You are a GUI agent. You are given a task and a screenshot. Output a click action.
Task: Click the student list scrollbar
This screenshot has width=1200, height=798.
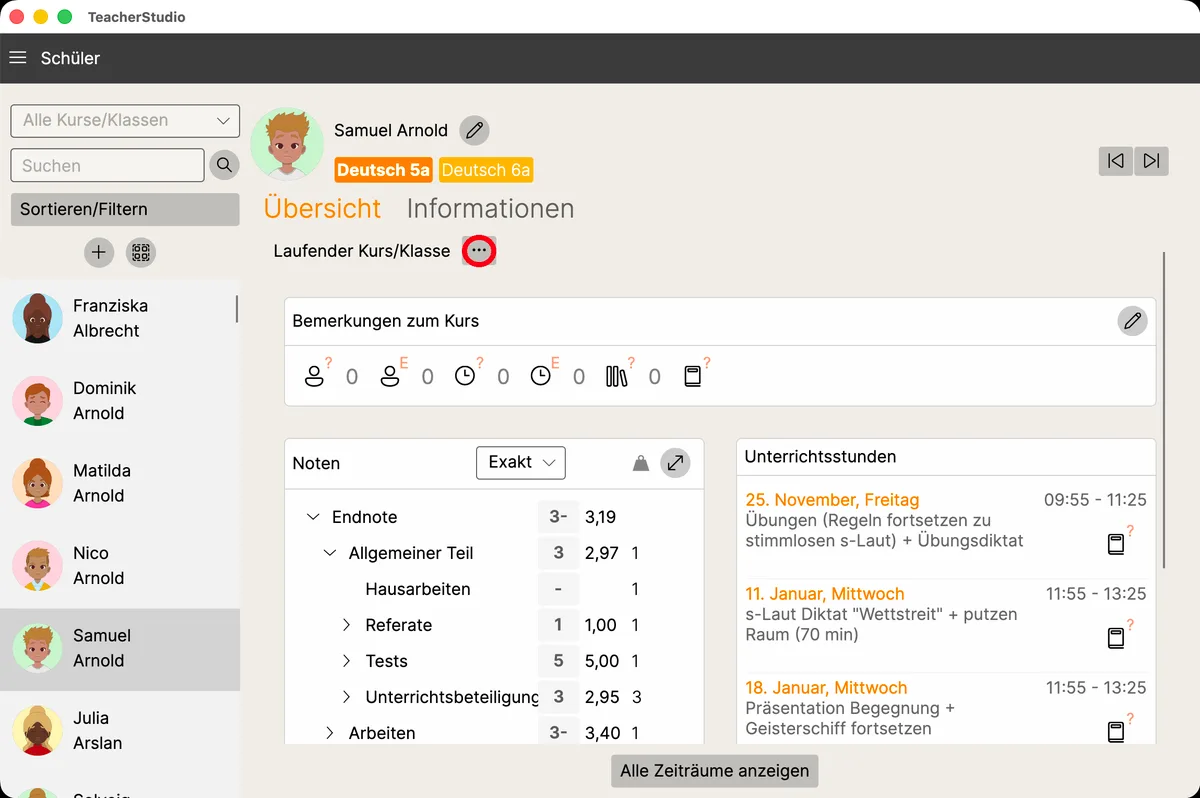pyautogui.click(x=237, y=309)
